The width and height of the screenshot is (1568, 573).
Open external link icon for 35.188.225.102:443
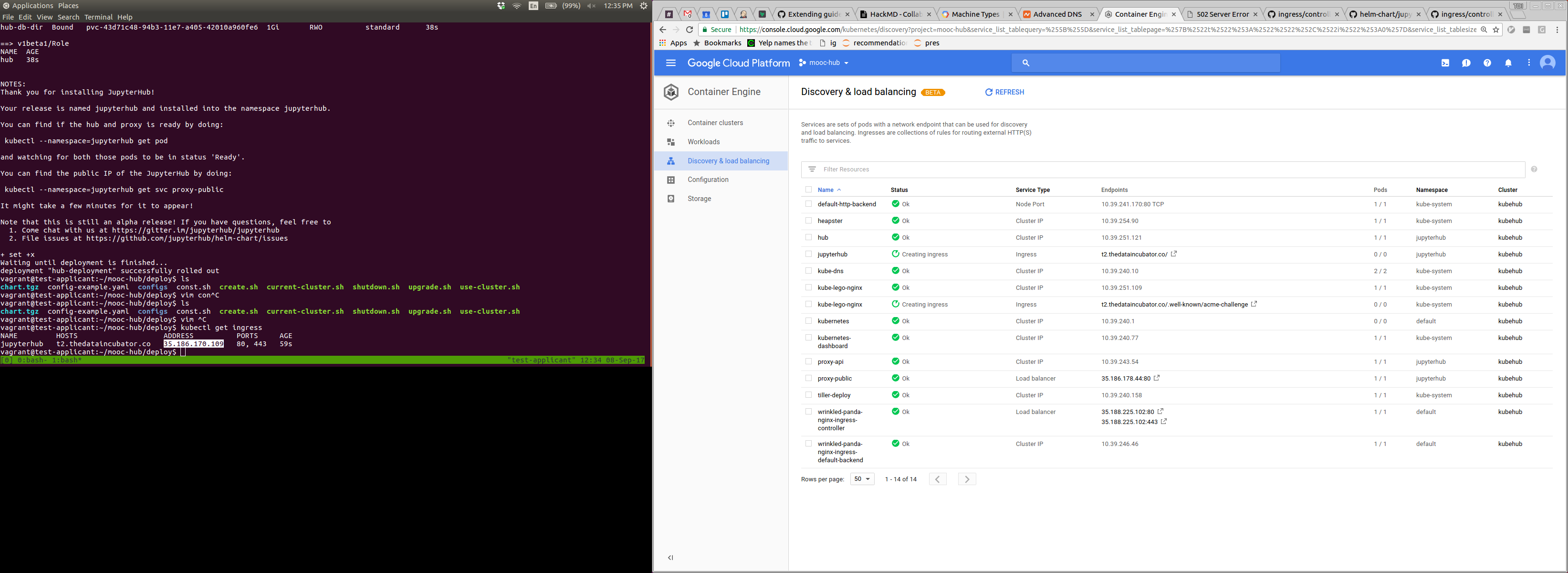pyautogui.click(x=1163, y=421)
